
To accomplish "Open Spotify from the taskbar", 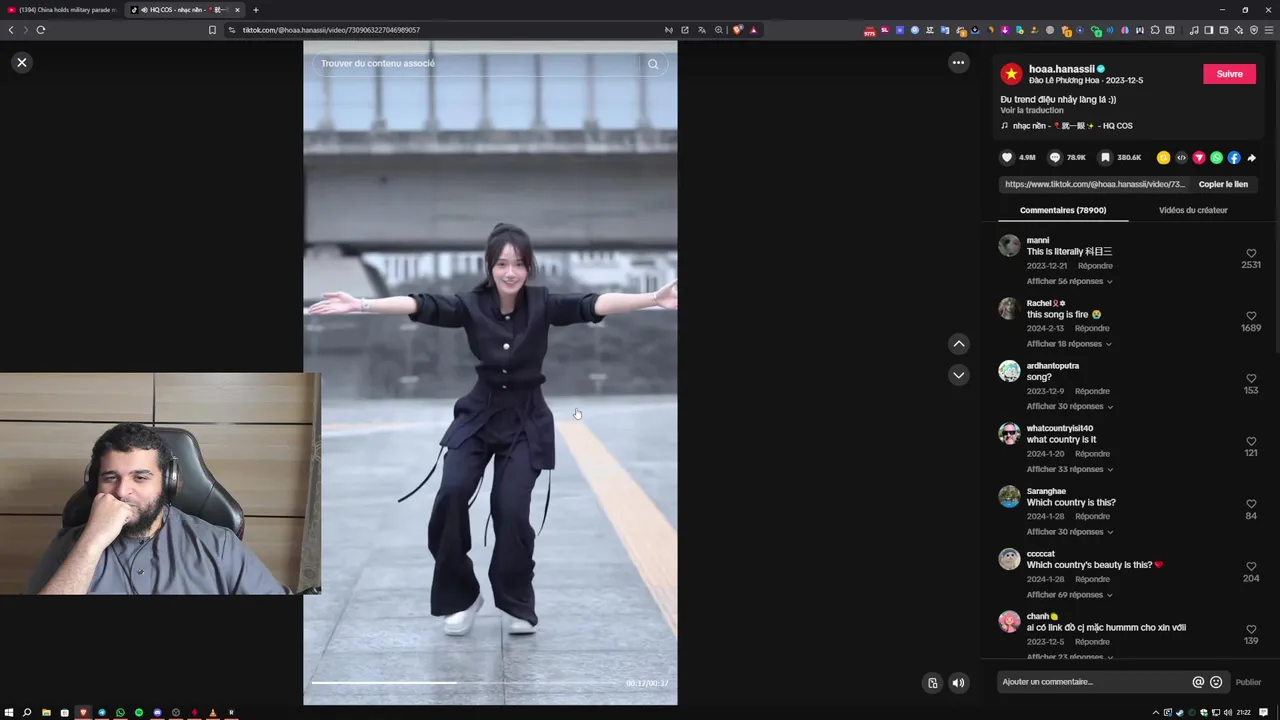I will (139, 712).
